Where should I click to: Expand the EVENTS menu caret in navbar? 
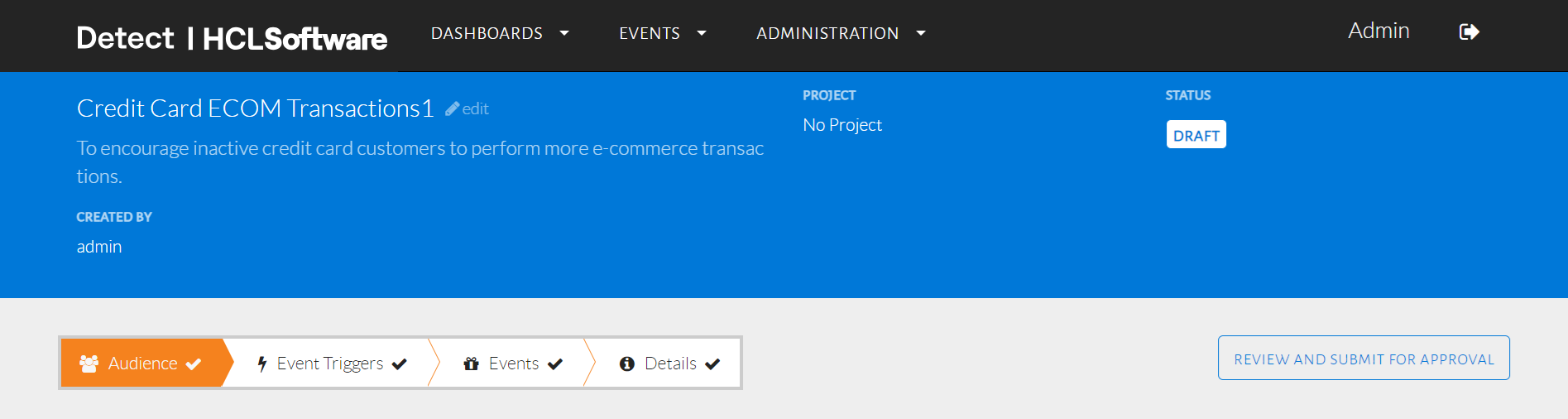click(702, 33)
